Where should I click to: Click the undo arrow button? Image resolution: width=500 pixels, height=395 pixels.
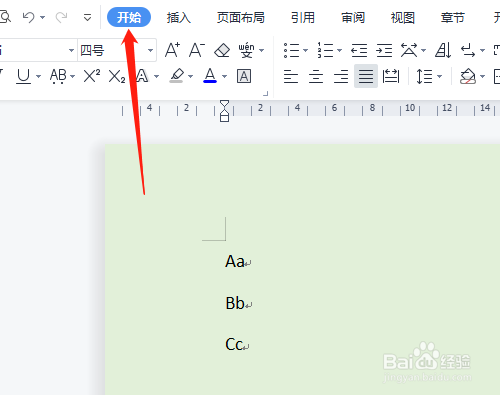pos(29,17)
